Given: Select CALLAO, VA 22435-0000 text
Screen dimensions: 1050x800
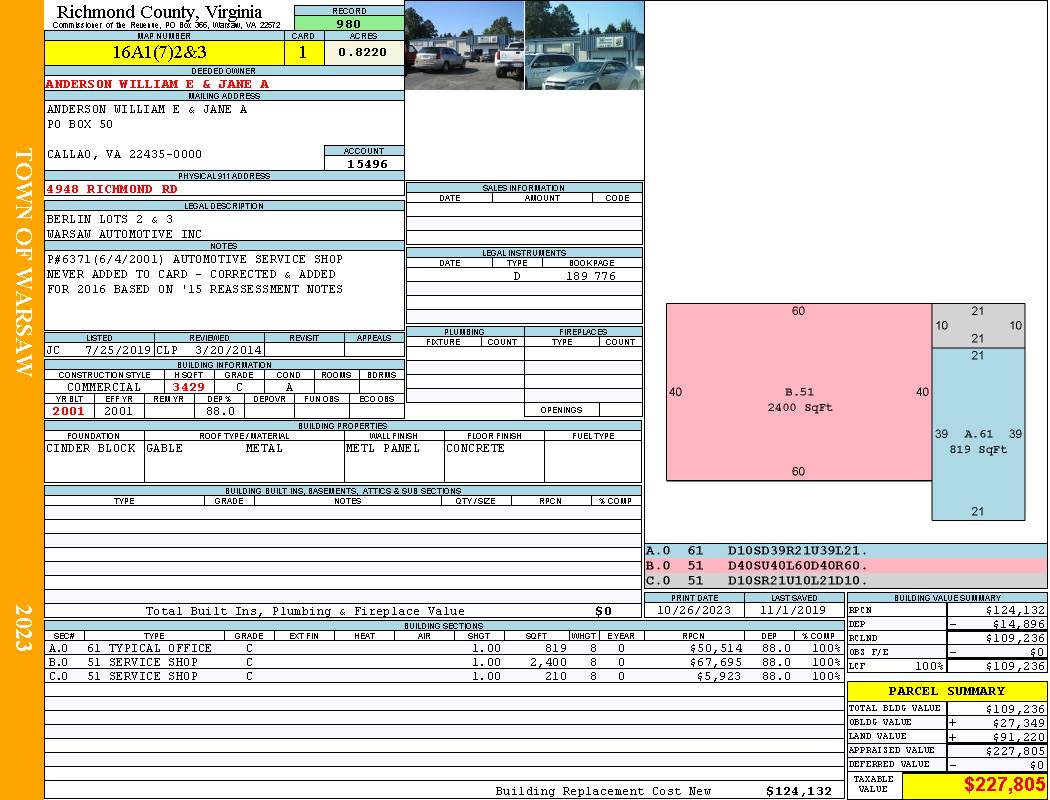Looking at the screenshot, I should 124,154.
